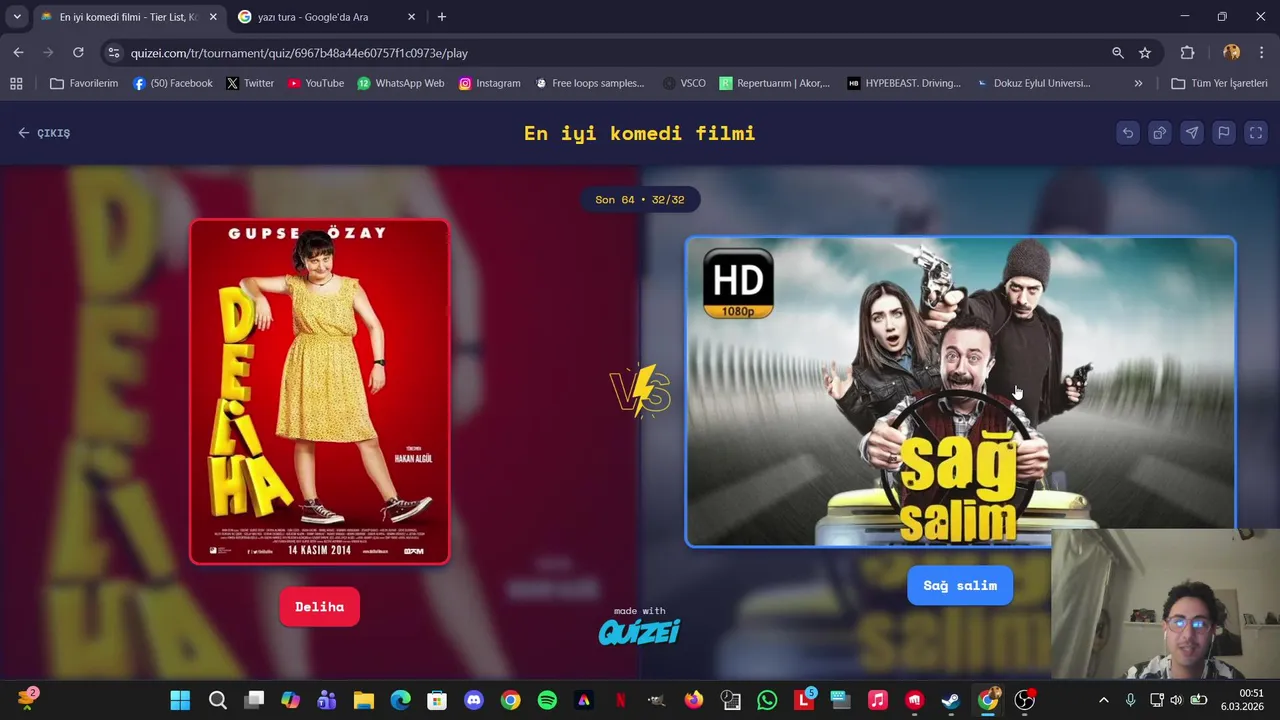Open the zoom magnifier in address bar

click(1118, 53)
